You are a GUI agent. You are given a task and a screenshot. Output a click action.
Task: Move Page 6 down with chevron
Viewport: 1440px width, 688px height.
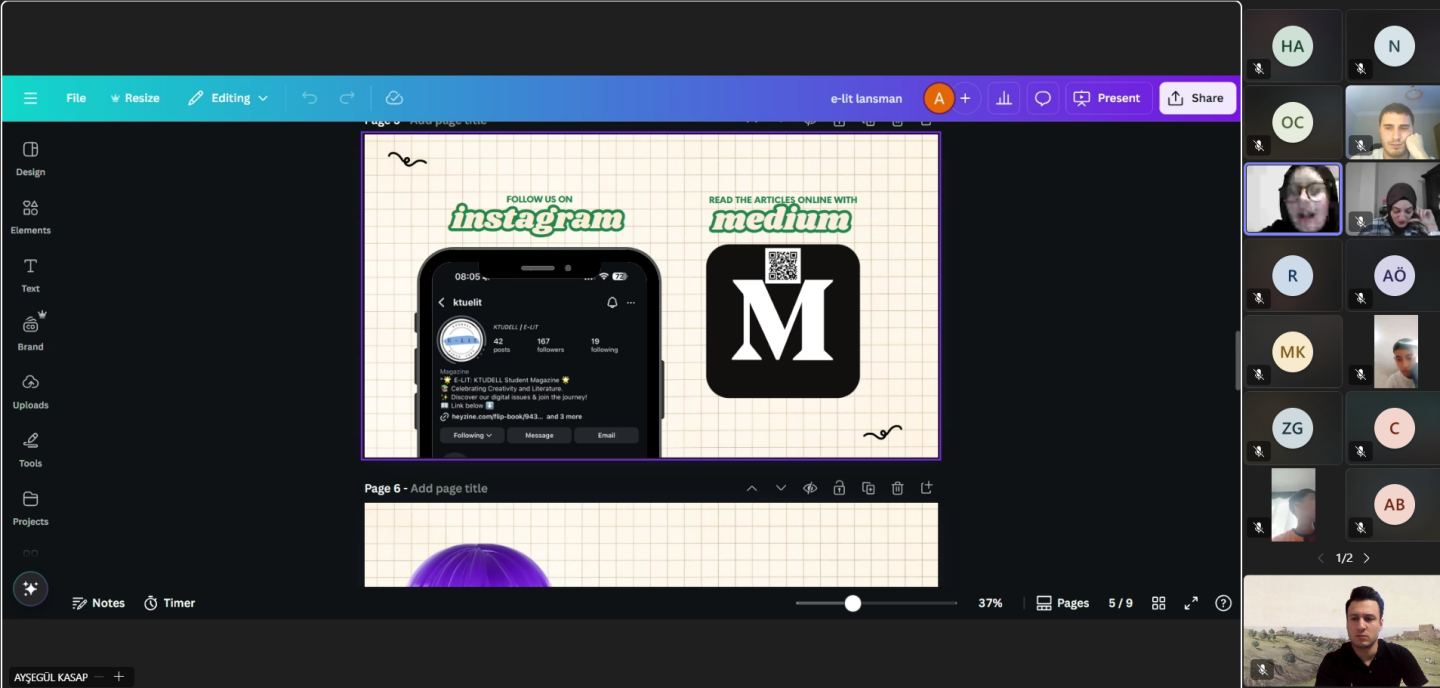(x=781, y=488)
